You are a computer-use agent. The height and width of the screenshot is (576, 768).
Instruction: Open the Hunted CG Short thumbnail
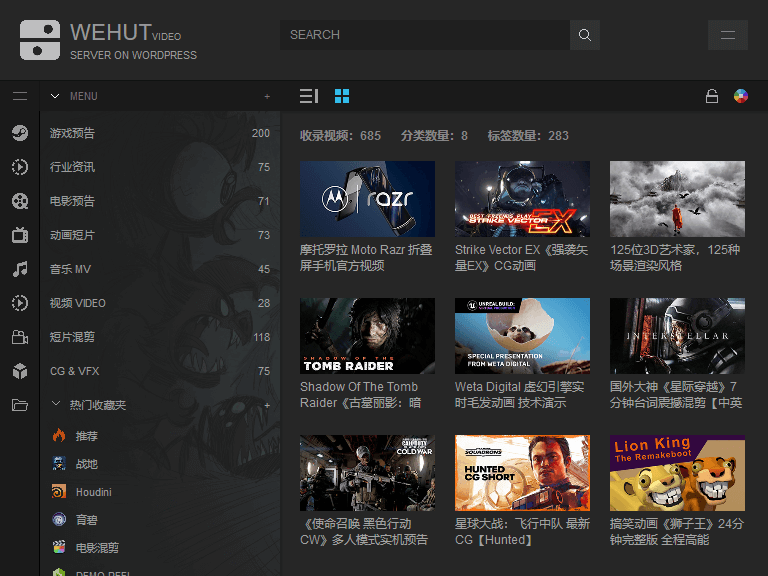coord(522,473)
